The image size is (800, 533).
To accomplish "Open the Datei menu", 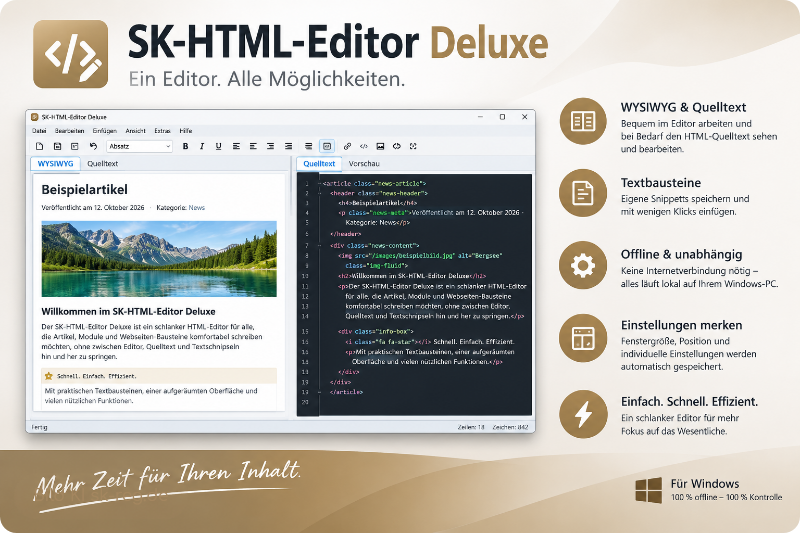I will click(39, 131).
